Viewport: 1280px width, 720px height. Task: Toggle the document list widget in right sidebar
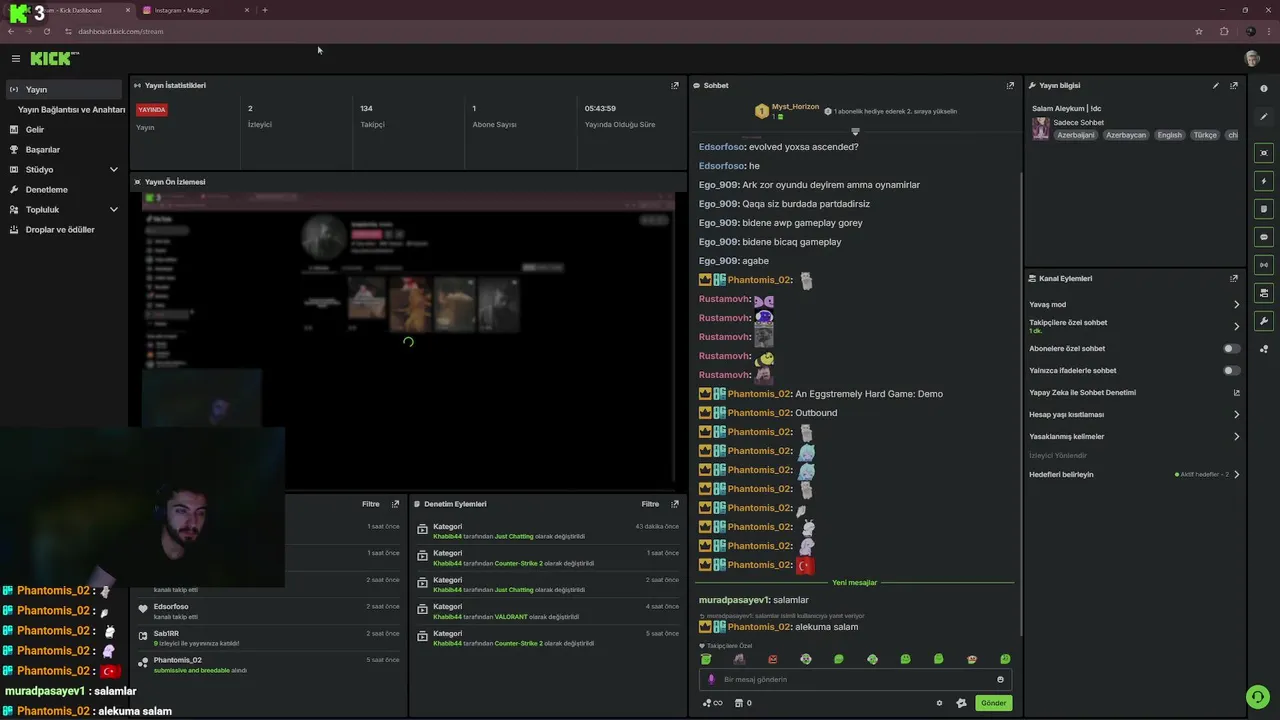coord(1264,209)
